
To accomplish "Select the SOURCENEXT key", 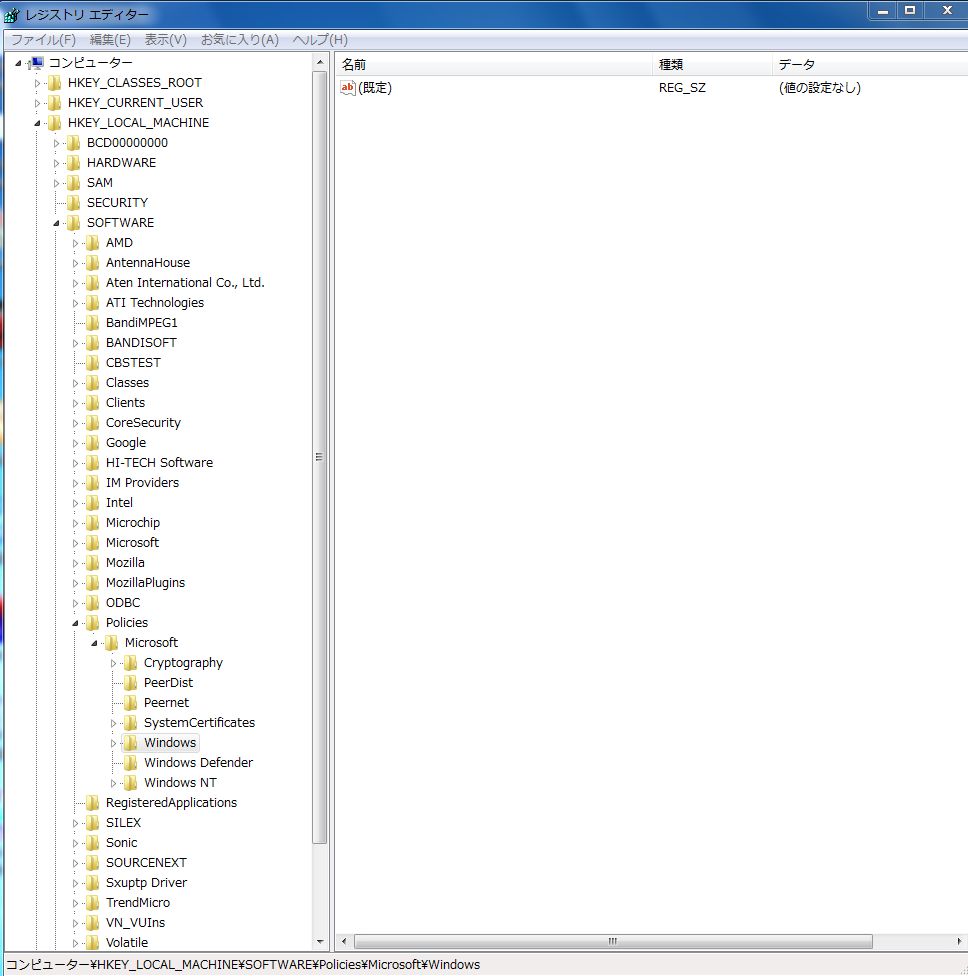I will point(146,863).
